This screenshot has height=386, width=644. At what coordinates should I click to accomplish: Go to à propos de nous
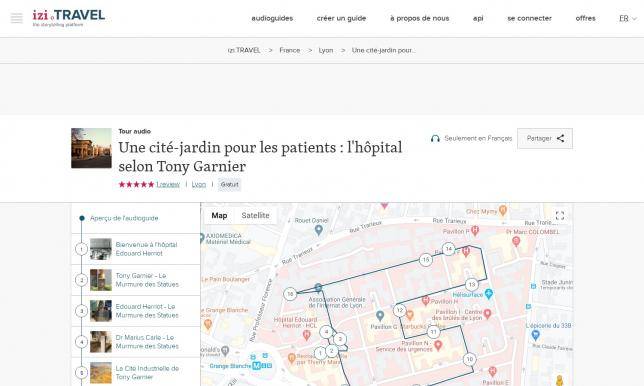pyautogui.click(x=419, y=18)
